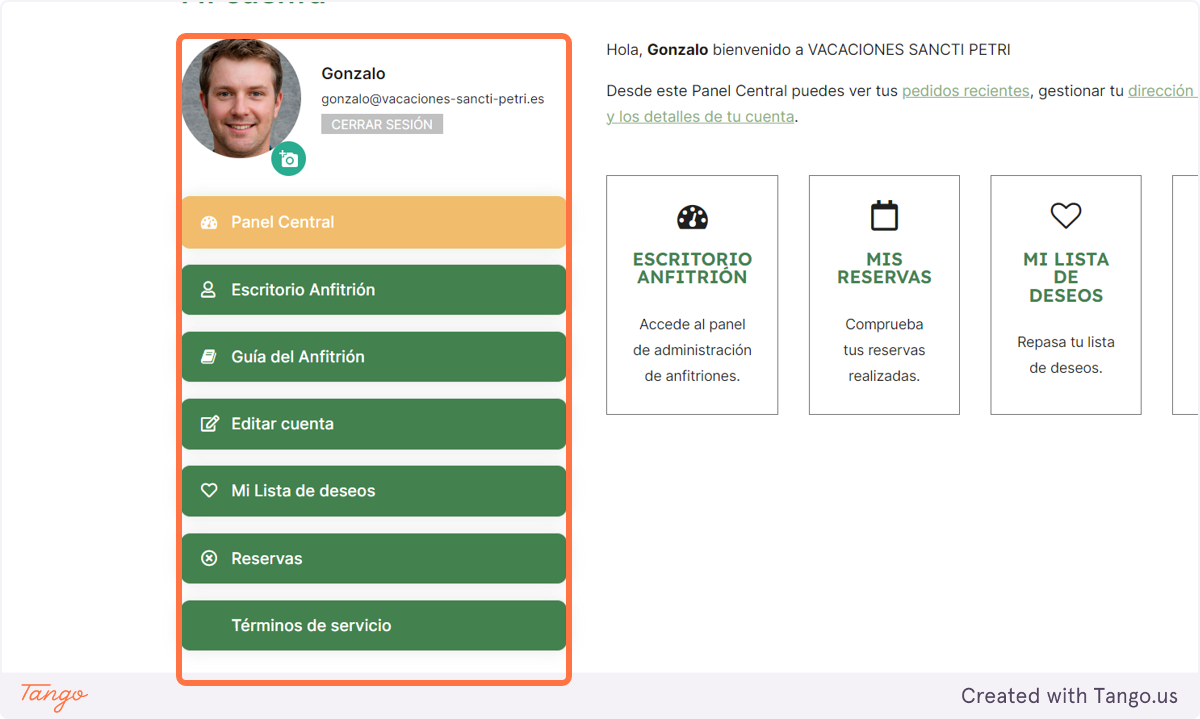1200x719 pixels.
Task: Click text 'Repasa tu lista de deseos.'
Action: point(1066,355)
